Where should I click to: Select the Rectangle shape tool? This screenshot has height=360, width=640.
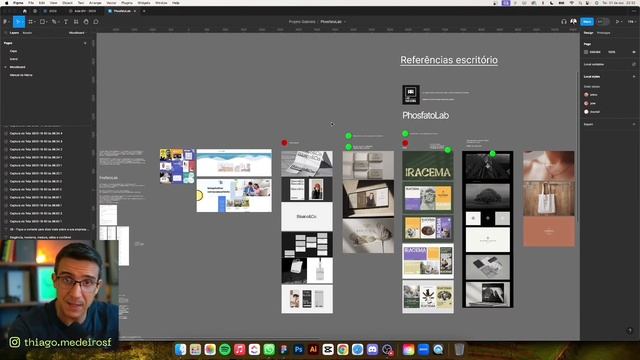tap(42, 22)
